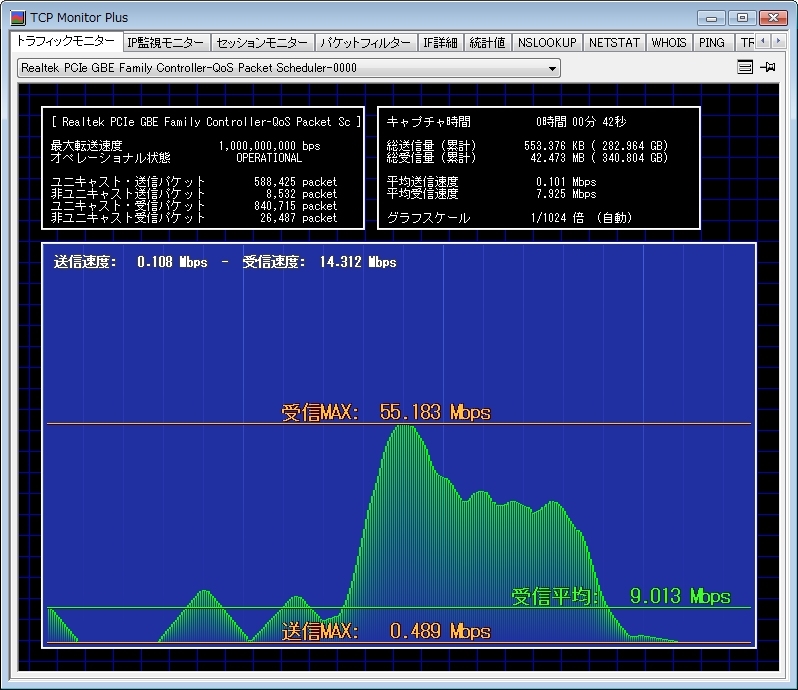Click the 26,487 packet non-unicast received value

coord(298,218)
